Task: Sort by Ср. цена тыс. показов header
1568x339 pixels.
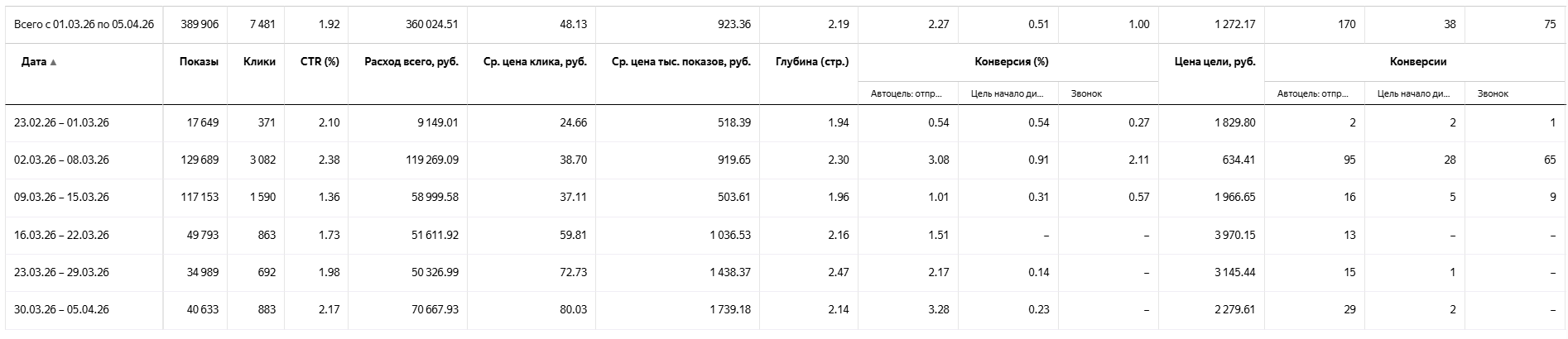Action: click(x=681, y=62)
